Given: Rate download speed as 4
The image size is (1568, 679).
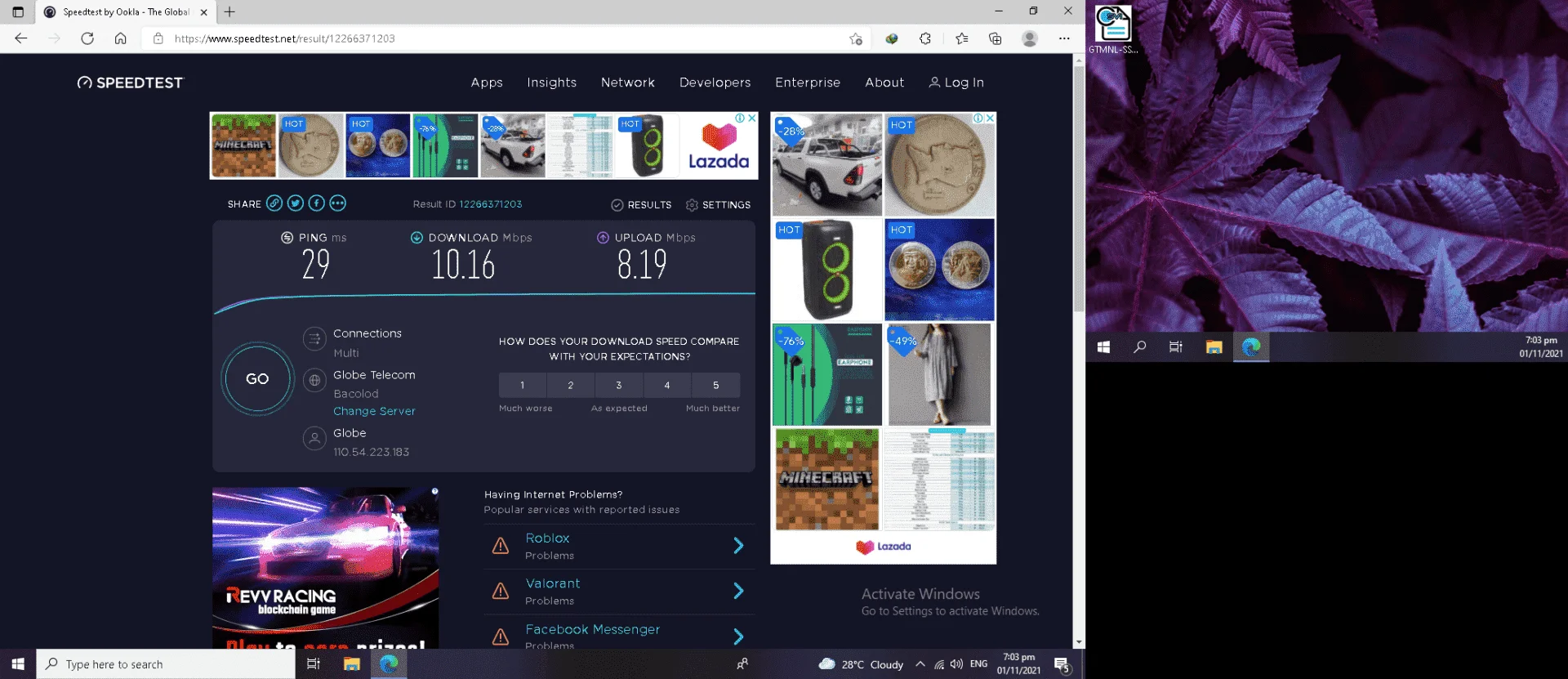Looking at the screenshot, I should point(667,385).
